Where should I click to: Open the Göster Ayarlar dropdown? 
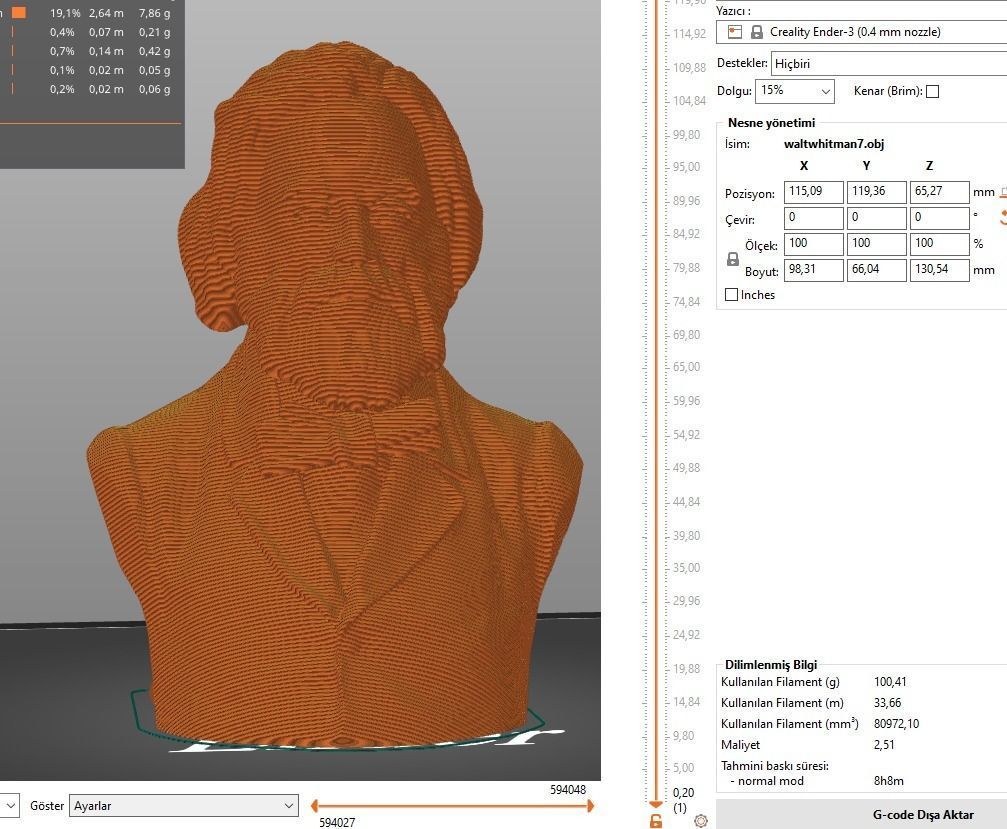click(183, 805)
